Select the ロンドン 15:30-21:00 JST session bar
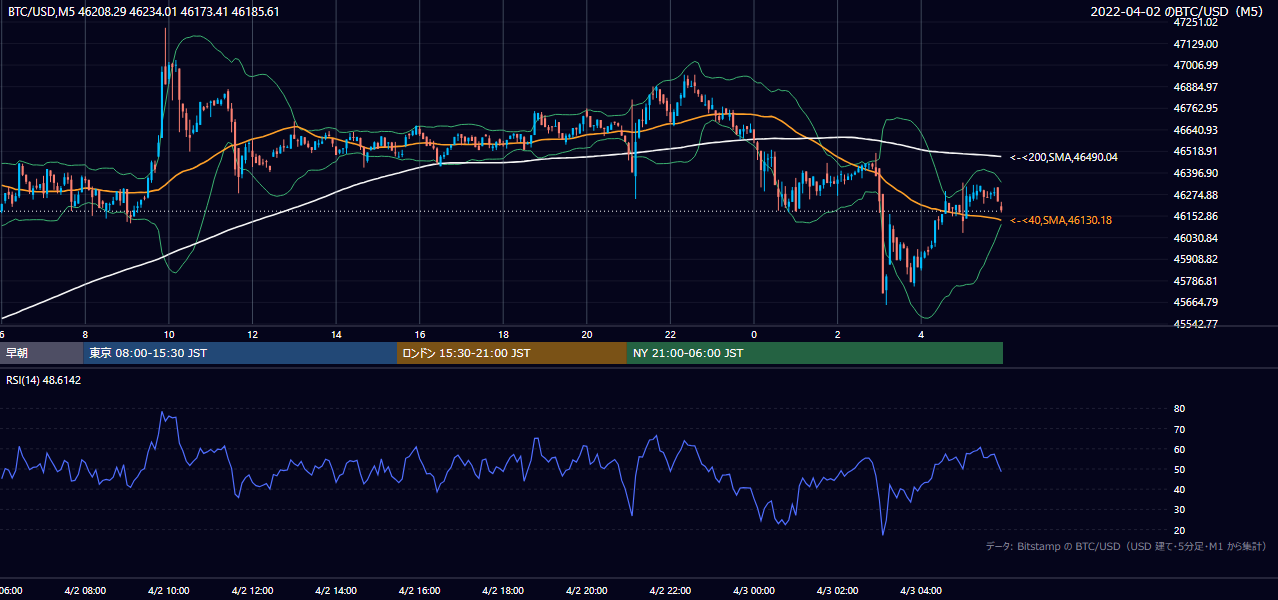The width and height of the screenshot is (1278, 600). (x=512, y=353)
